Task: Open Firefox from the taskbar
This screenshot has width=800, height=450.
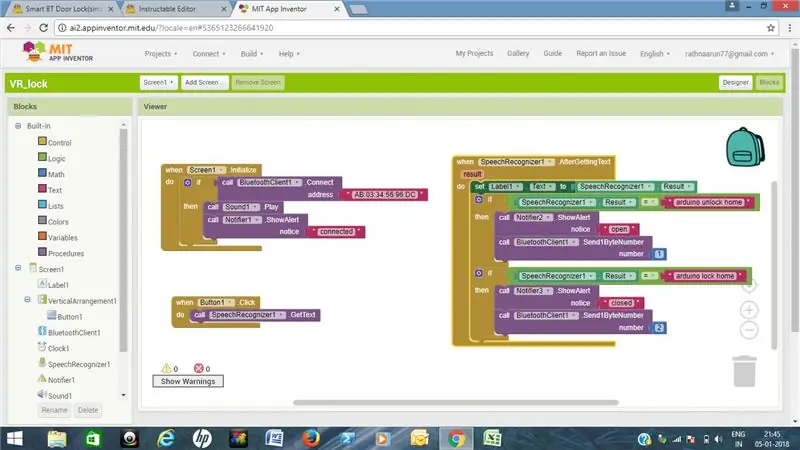Action: pos(310,439)
